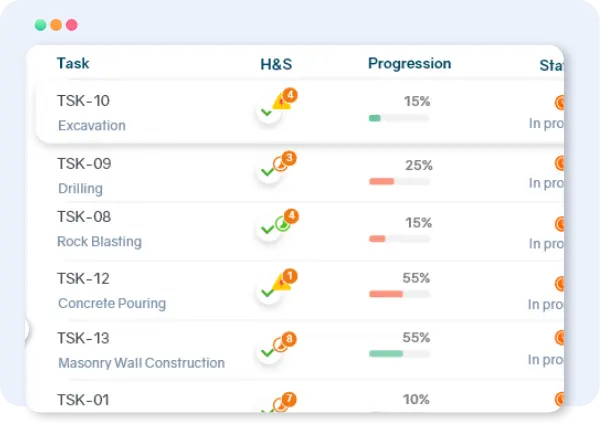Click the orange status icon for TSK-12

click(559, 284)
